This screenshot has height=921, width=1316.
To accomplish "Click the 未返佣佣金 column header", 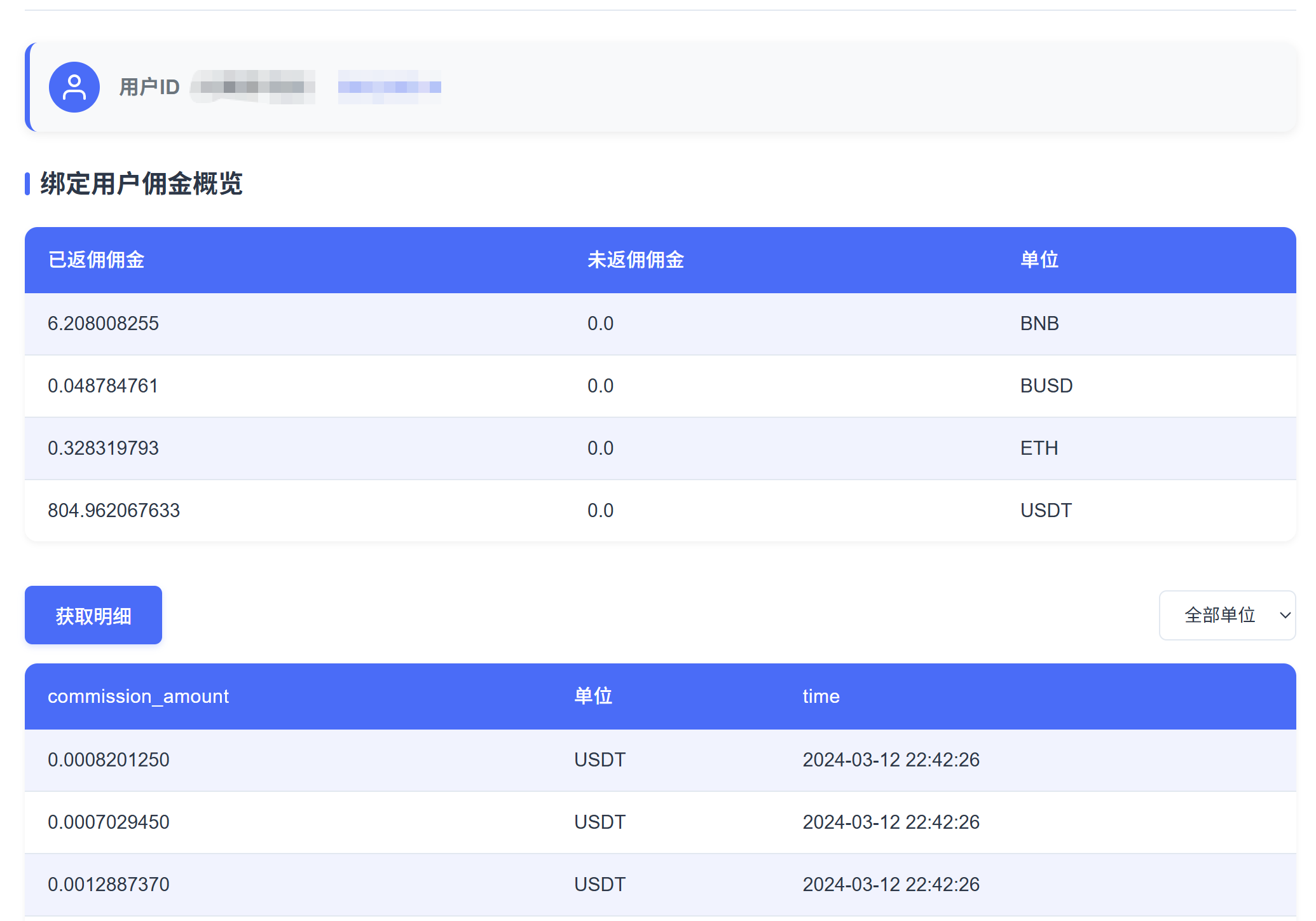I will 636,260.
